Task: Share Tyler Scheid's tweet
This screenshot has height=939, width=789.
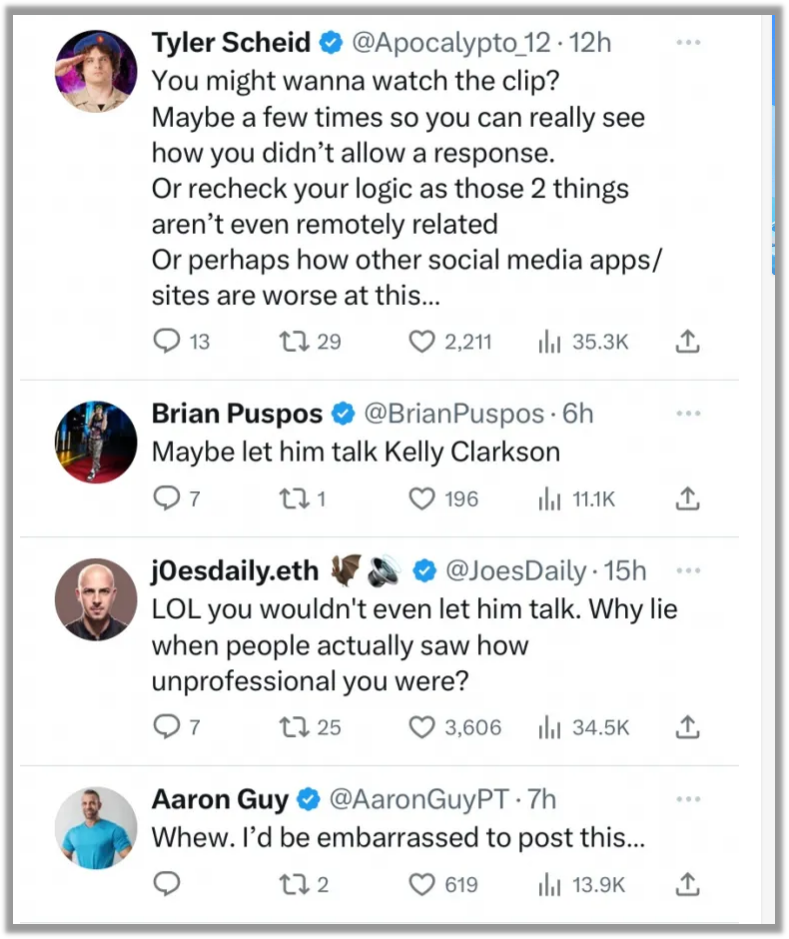Action: [x=687, y=342]
